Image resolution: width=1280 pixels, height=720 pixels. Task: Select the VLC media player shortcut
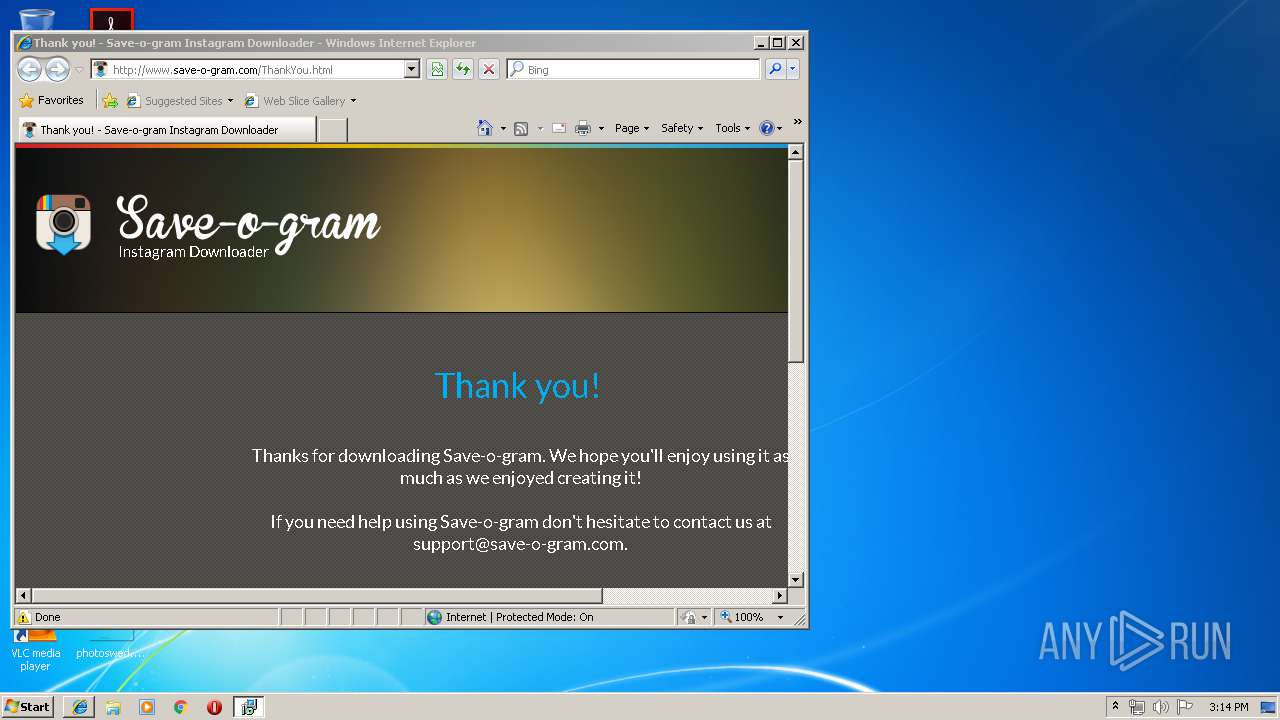pos(35,651)
